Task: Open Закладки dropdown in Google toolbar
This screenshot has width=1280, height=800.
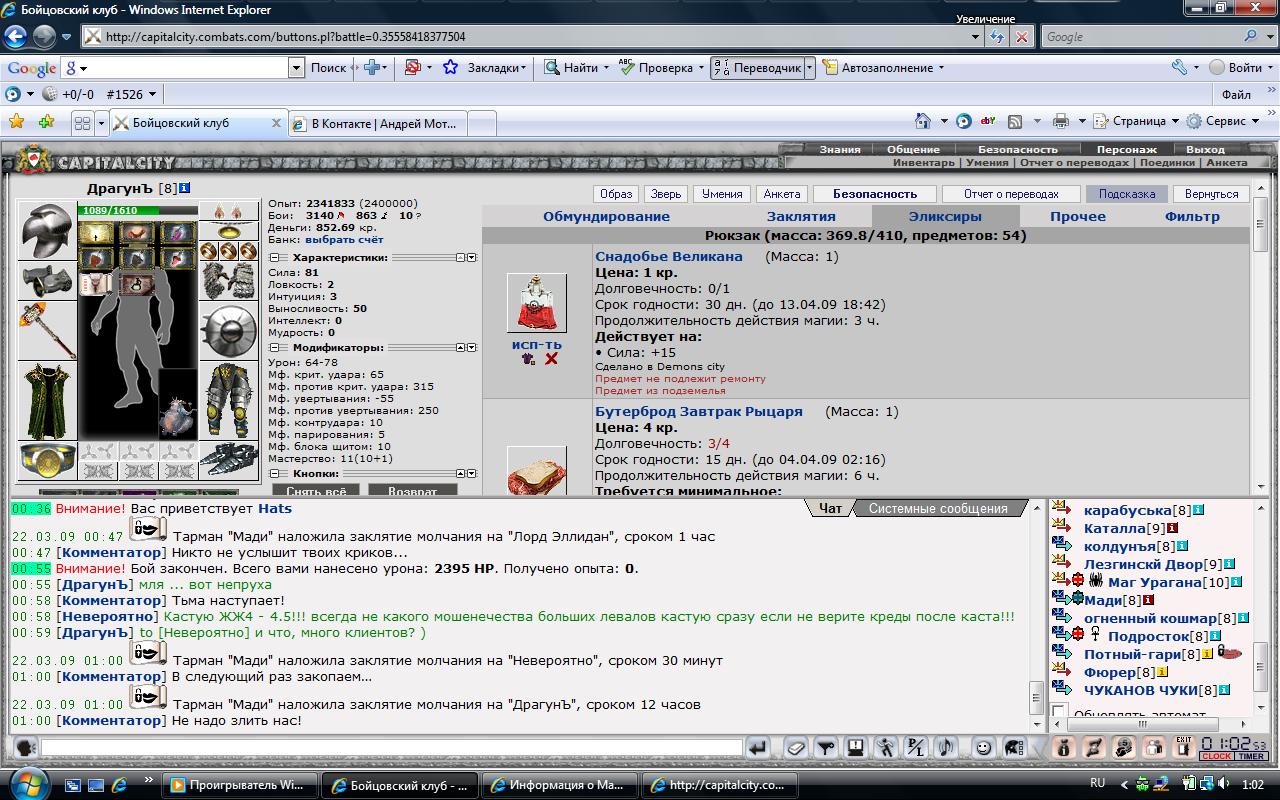Action: (x=496, y=68)
